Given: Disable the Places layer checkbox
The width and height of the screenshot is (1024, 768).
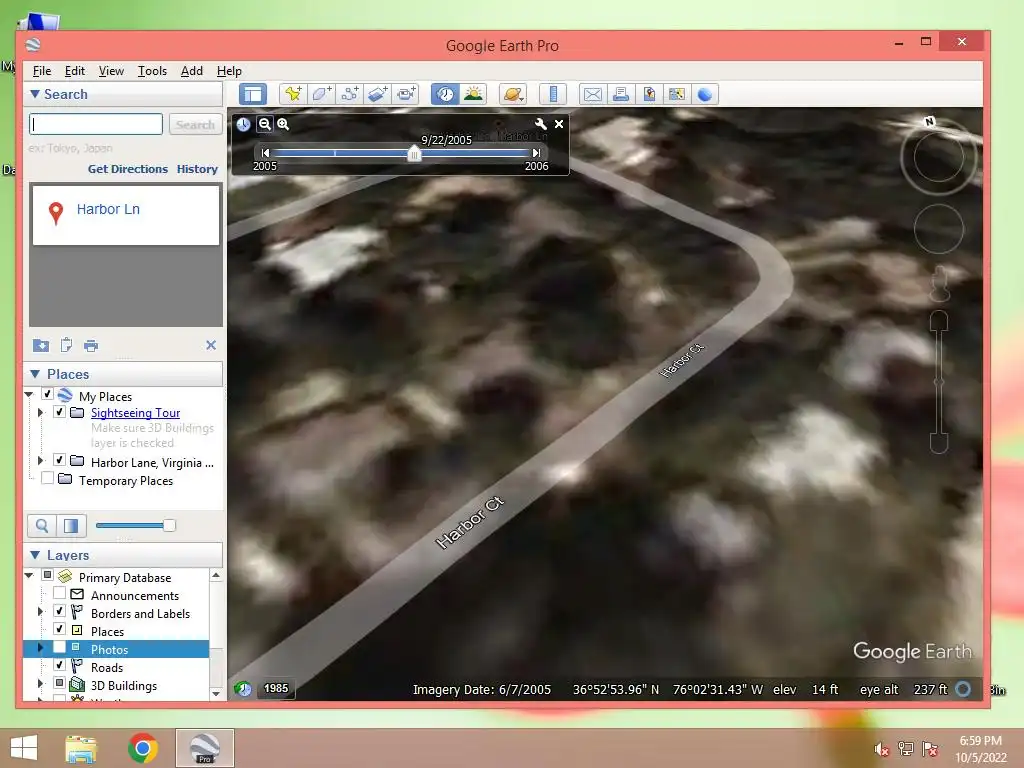Looking at the screenshot, I should [59, 628].
